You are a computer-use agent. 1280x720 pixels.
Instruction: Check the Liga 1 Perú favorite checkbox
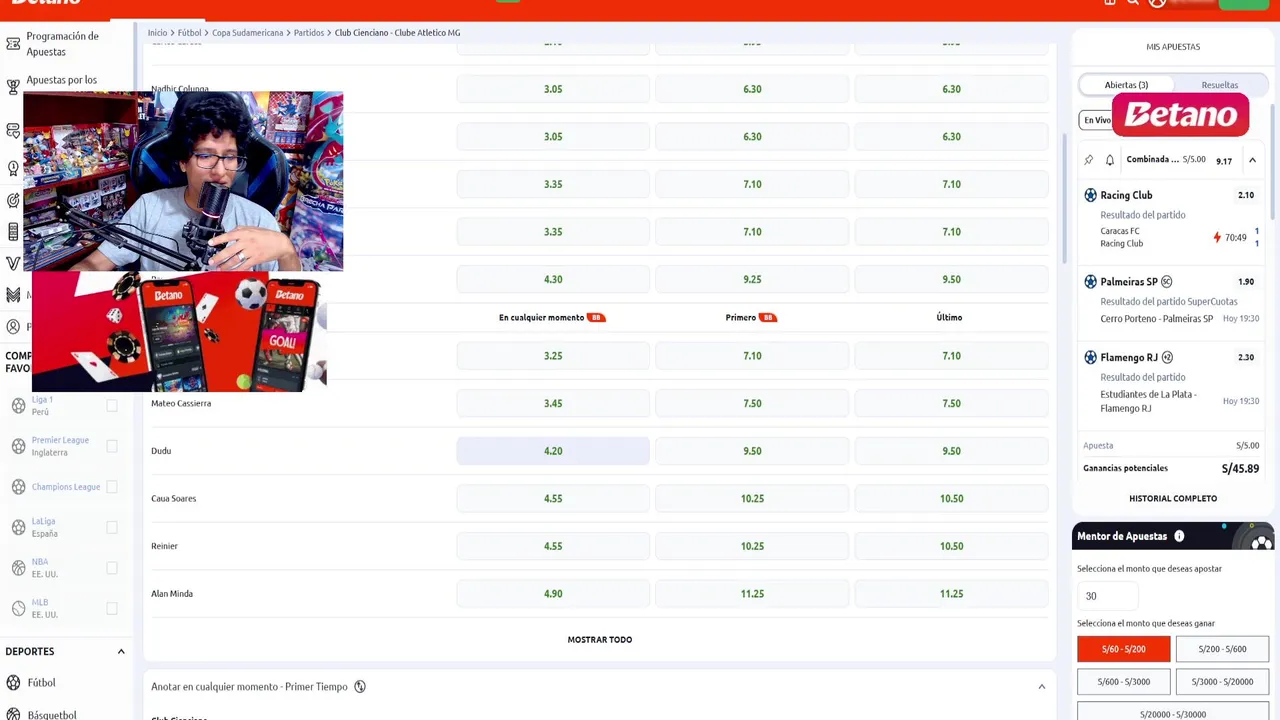[x=112, y=405]
